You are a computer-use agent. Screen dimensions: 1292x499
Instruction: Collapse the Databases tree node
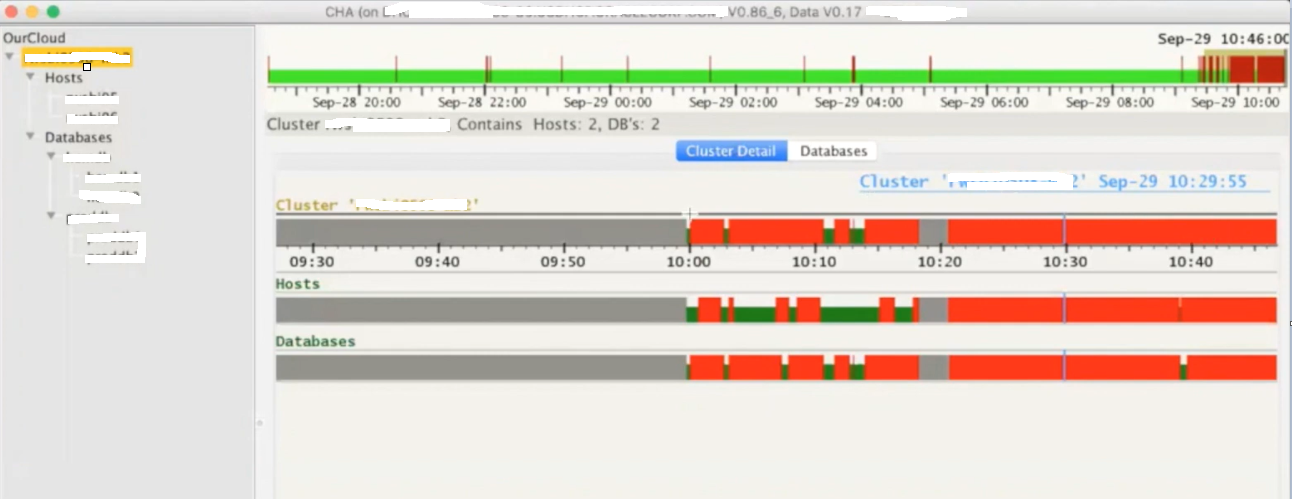tap(30, 137)
